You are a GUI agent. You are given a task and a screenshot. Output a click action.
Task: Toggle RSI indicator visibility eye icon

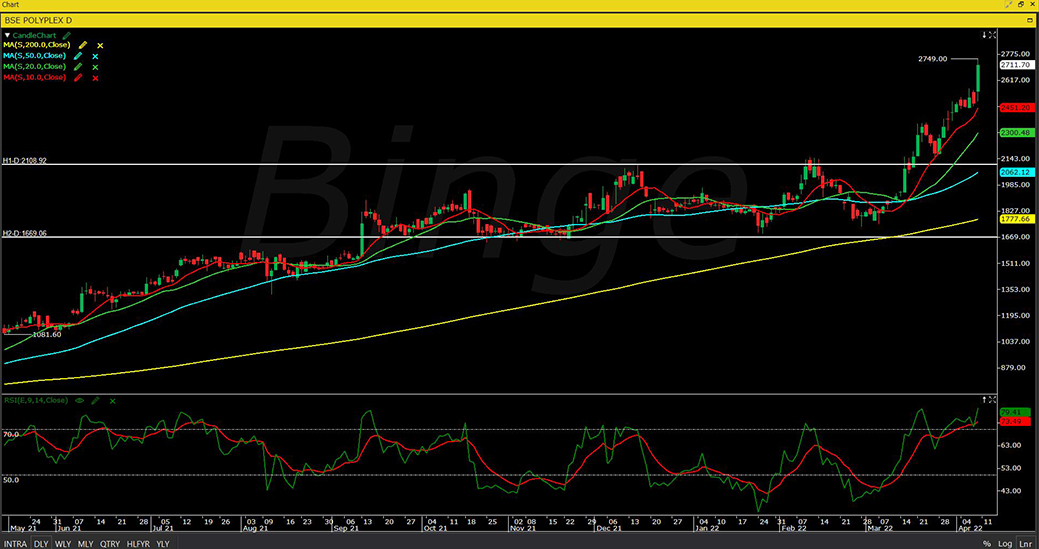pyautogui.click(x=80, y=401)
